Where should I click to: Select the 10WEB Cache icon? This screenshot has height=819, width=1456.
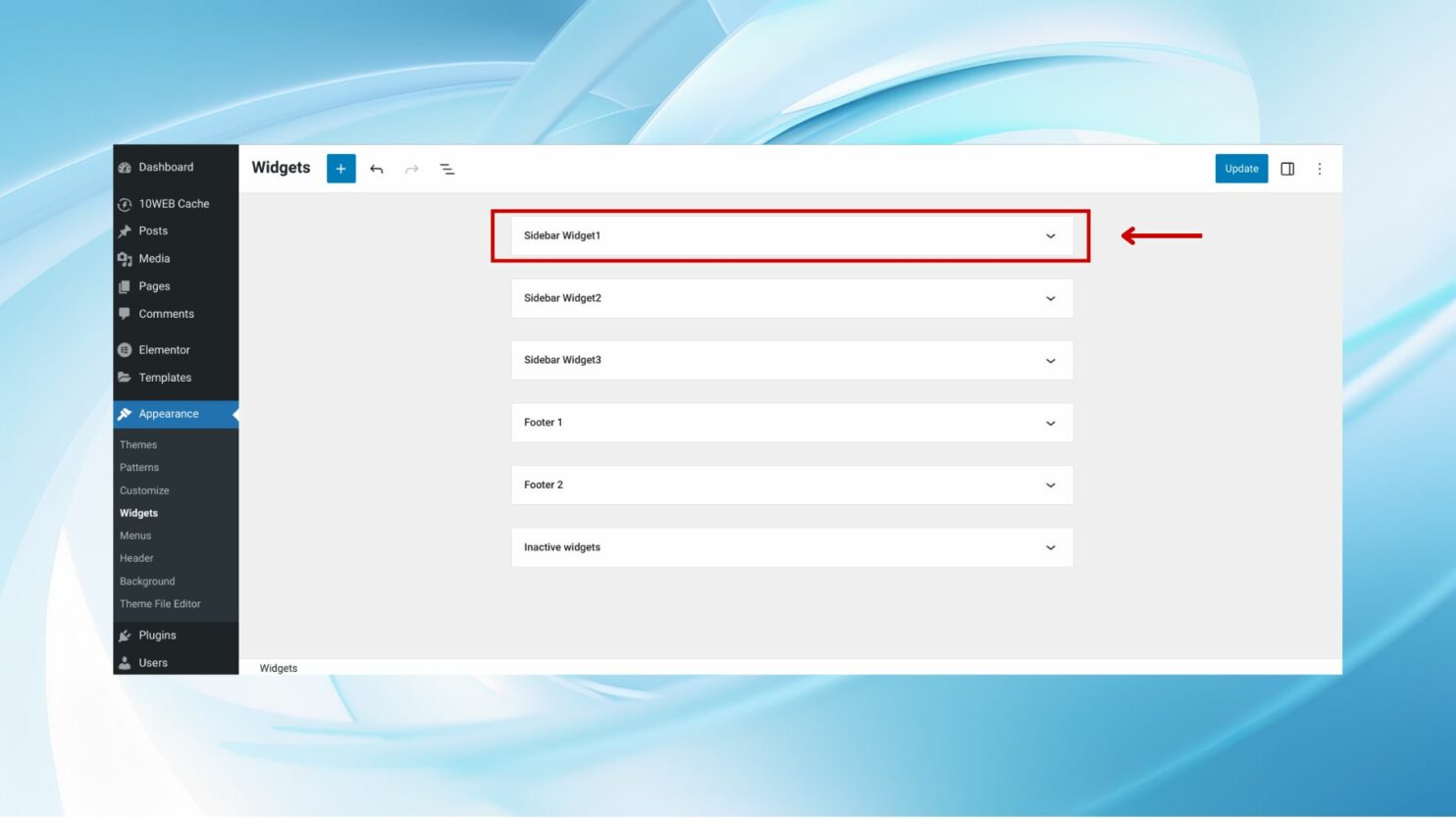click(125, 203)
